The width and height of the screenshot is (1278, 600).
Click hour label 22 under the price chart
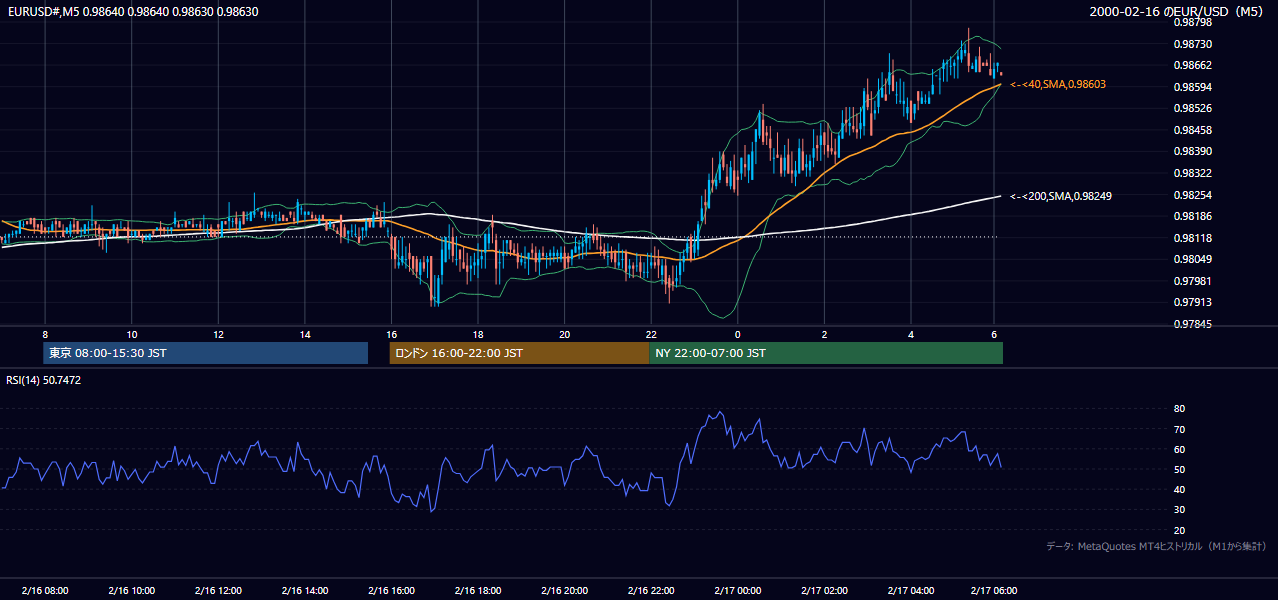pos(651,334)
